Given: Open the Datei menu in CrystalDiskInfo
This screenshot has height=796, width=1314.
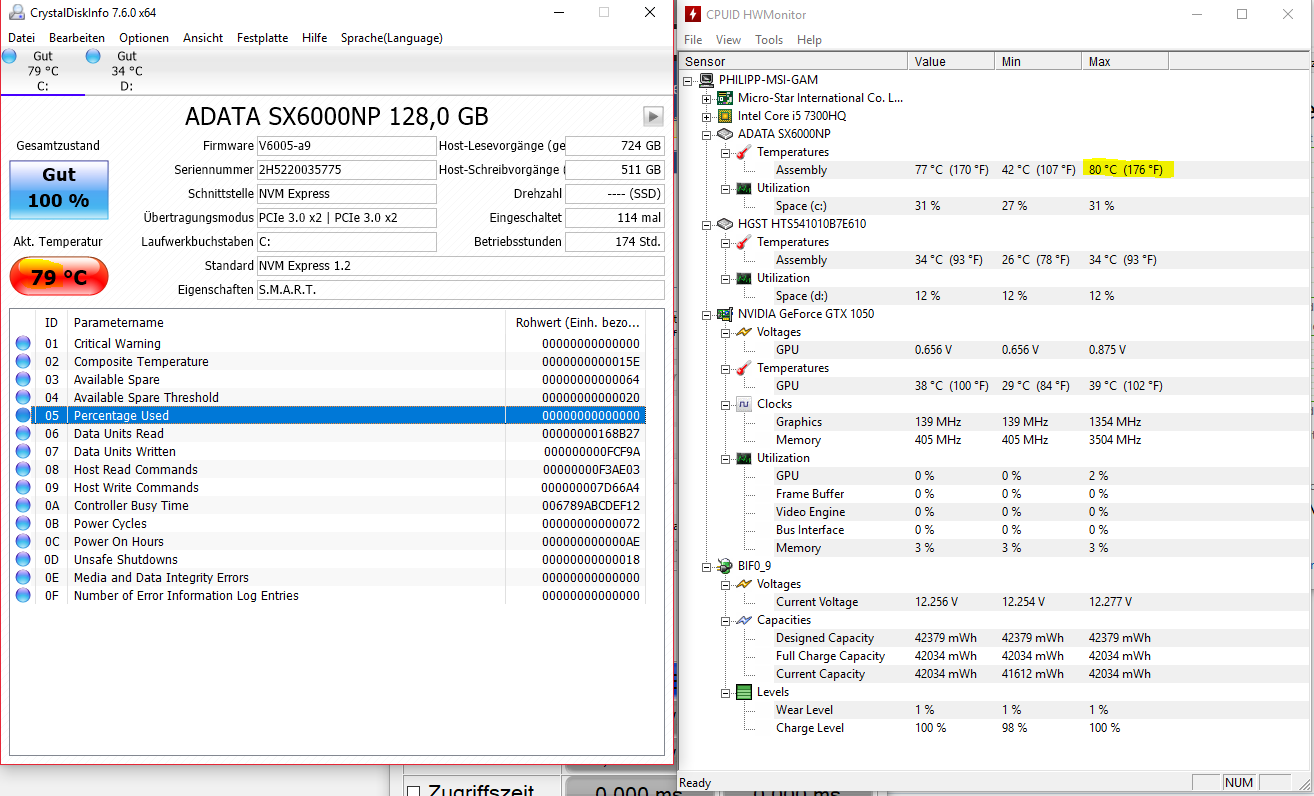Looking at the screenshot, I should [21, 38].
